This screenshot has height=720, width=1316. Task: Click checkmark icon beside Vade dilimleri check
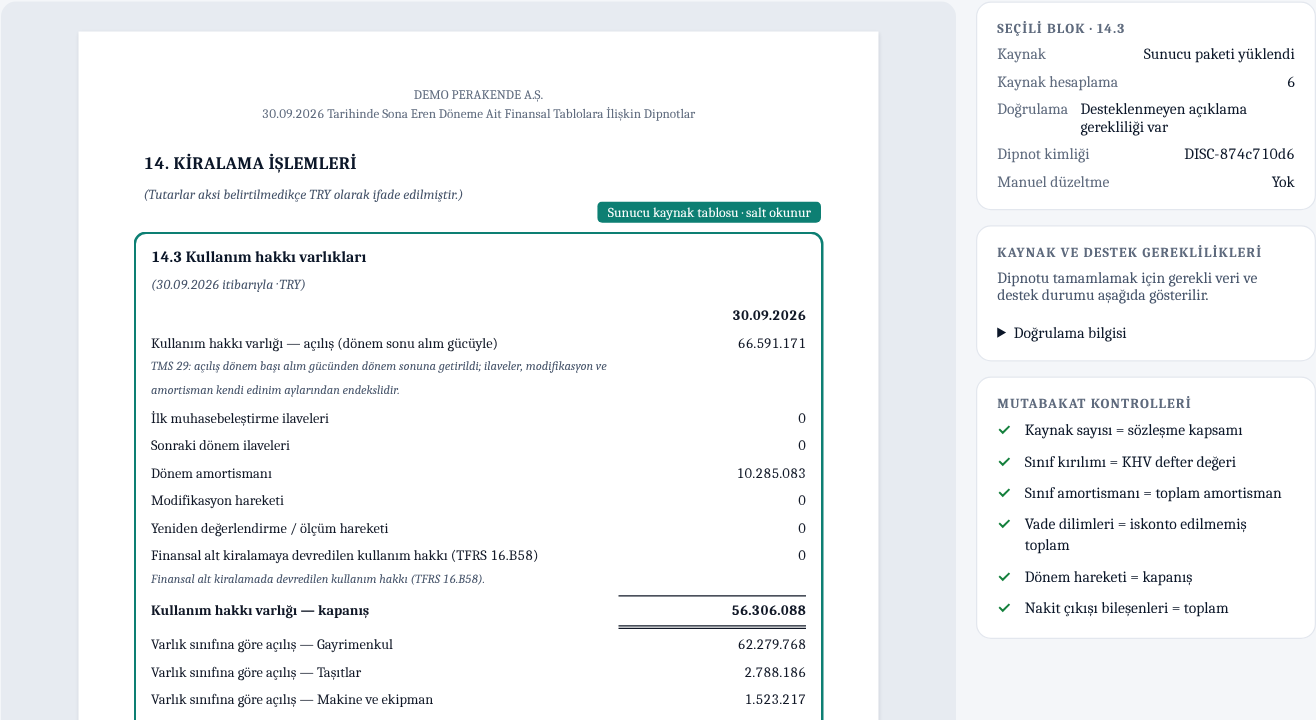pos(1004,524)
